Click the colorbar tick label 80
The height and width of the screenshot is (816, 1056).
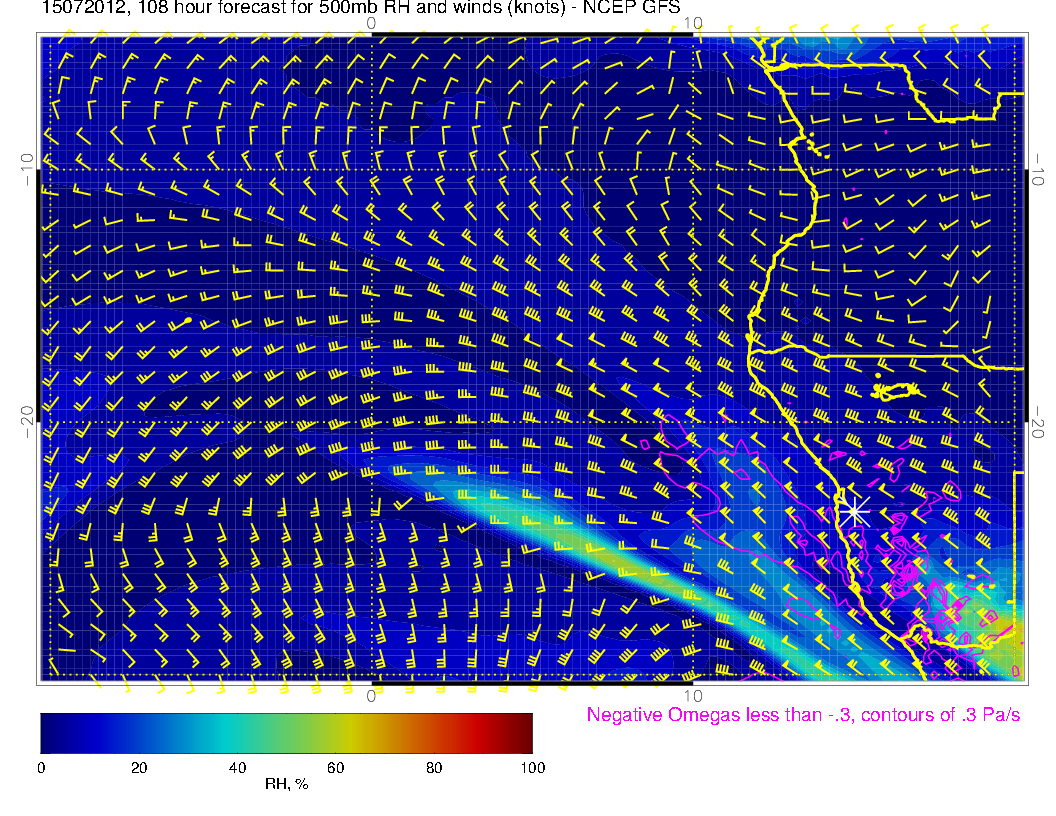tap(434, 767)
